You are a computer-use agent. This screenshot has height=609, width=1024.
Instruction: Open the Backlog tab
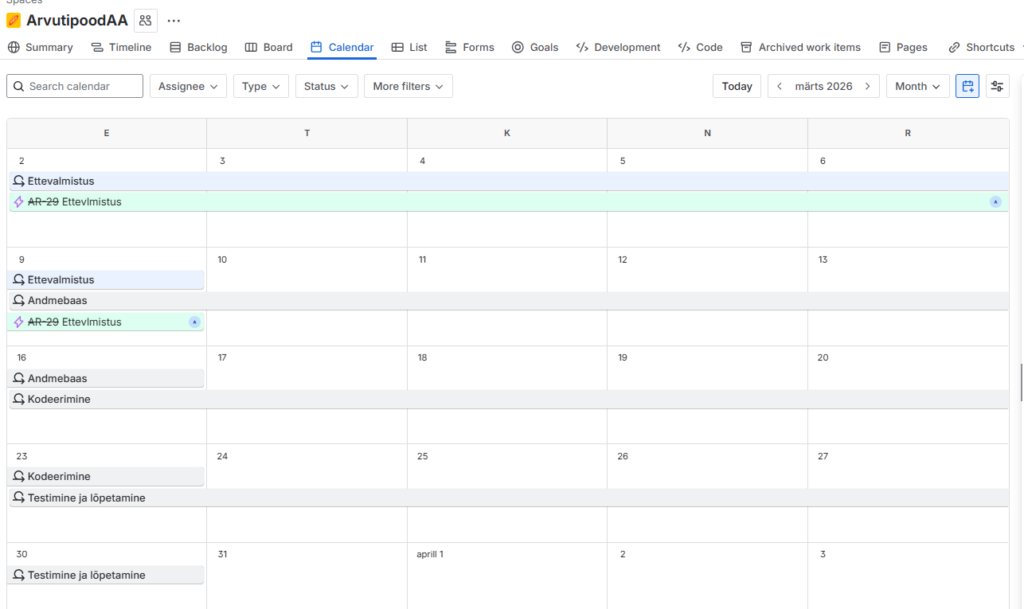[198, 47]
